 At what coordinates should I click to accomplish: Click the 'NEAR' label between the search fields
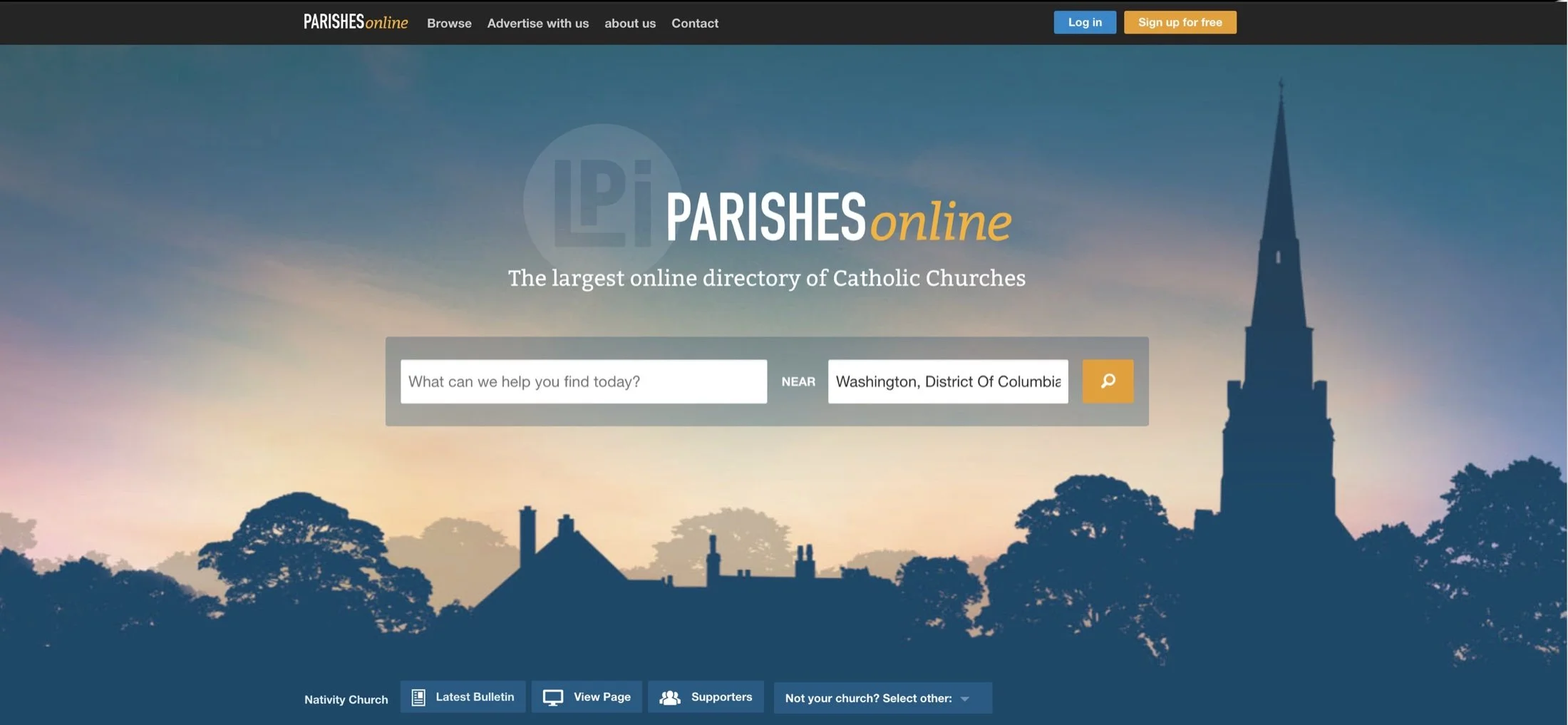tap(798, 382)
